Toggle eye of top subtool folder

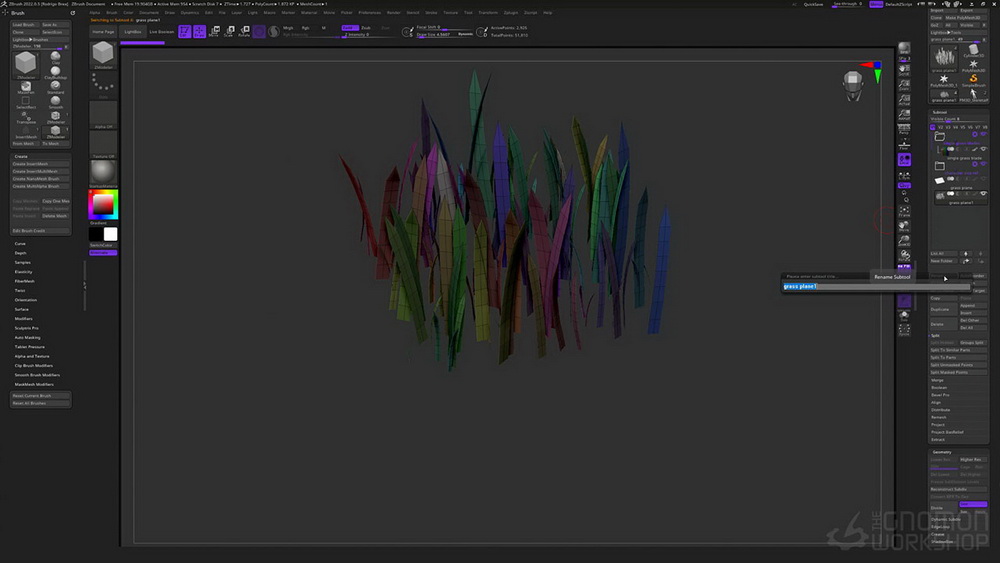click(x=983, y=135)
